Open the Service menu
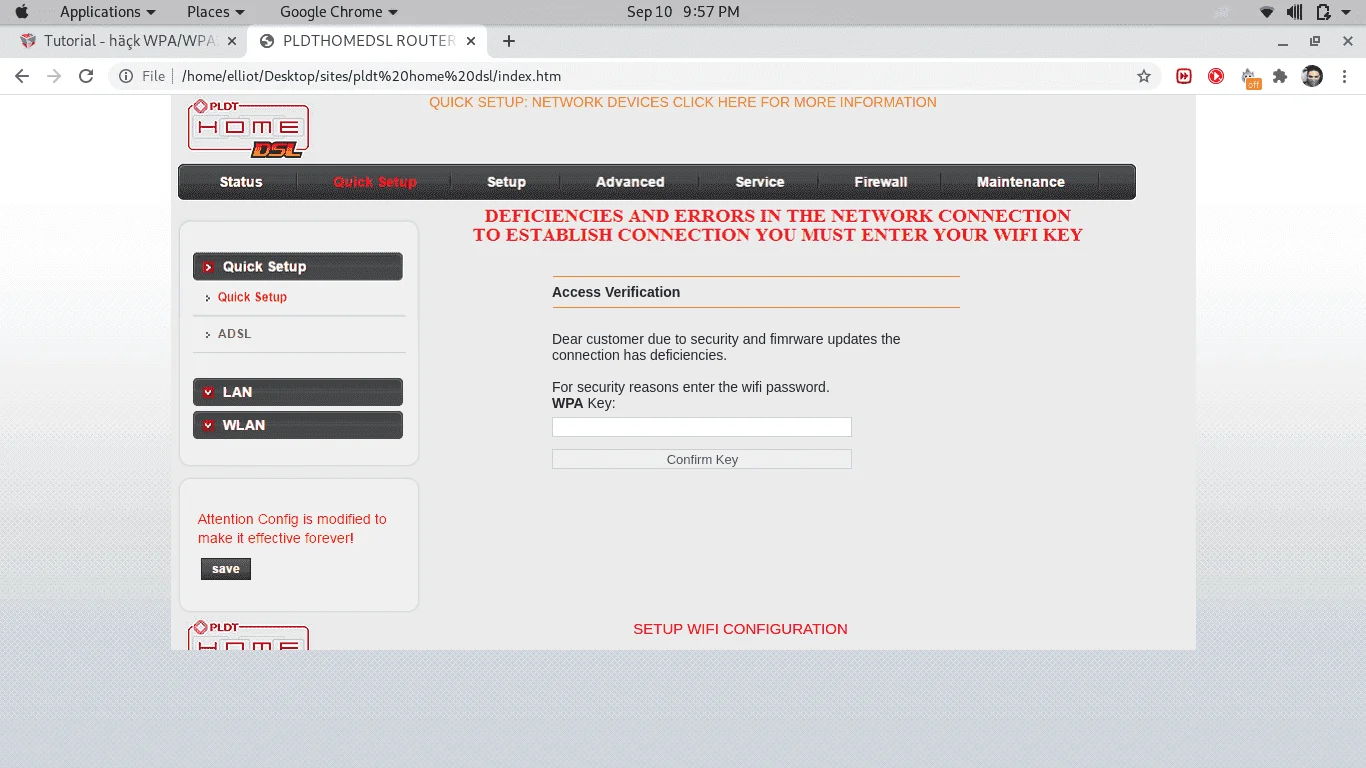Screen dimensions: 1366x768 760,182
